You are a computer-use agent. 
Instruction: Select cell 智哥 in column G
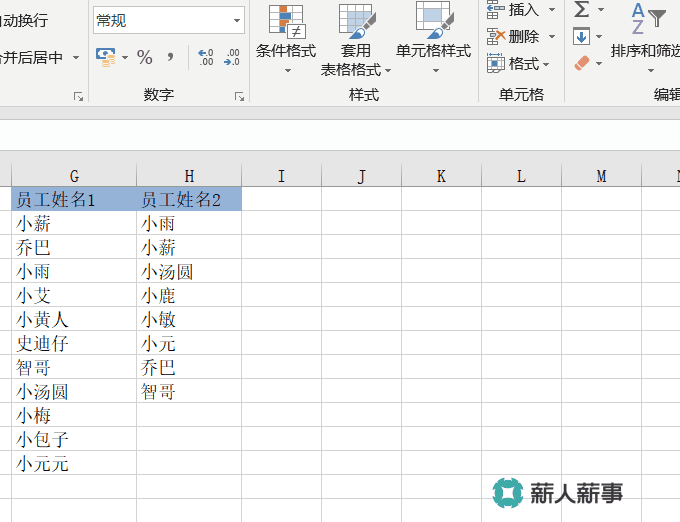click(x=74, y=367)
